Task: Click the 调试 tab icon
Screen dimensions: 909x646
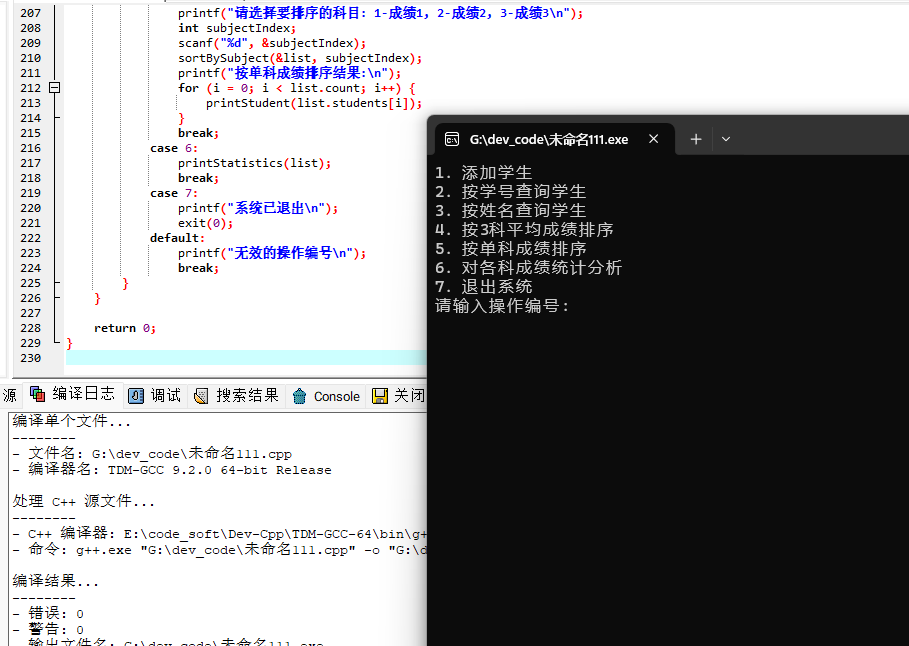Action: [136, 396]
